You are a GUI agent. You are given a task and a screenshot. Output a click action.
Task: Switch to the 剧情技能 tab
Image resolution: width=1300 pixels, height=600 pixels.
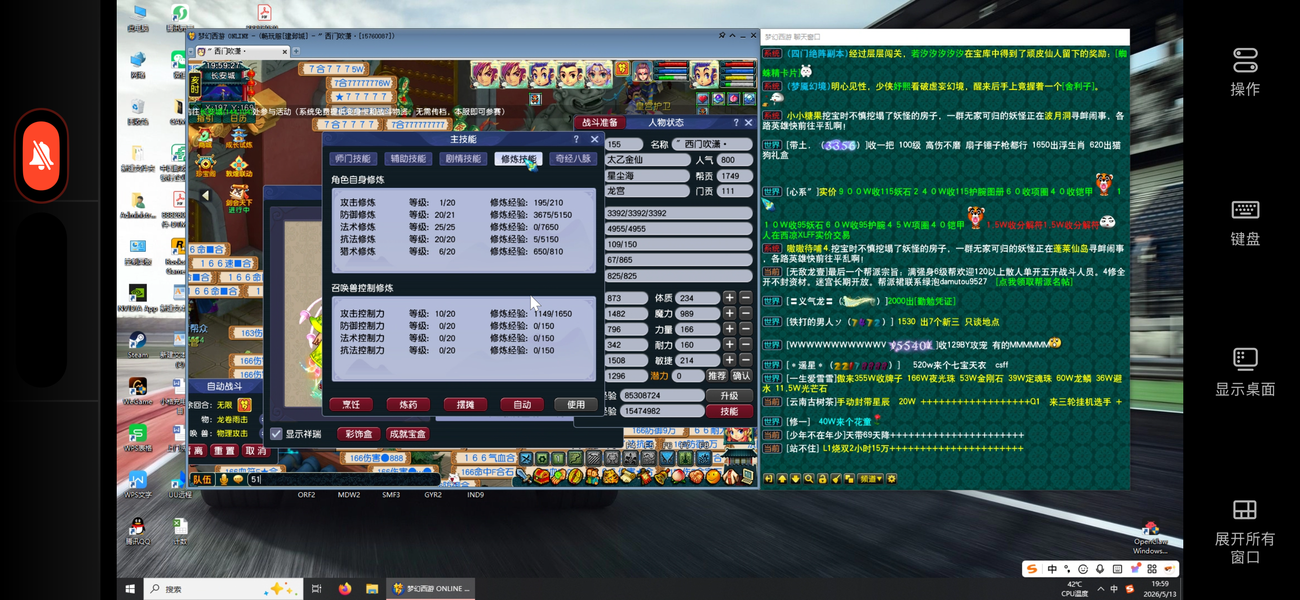tap(462, 158)
